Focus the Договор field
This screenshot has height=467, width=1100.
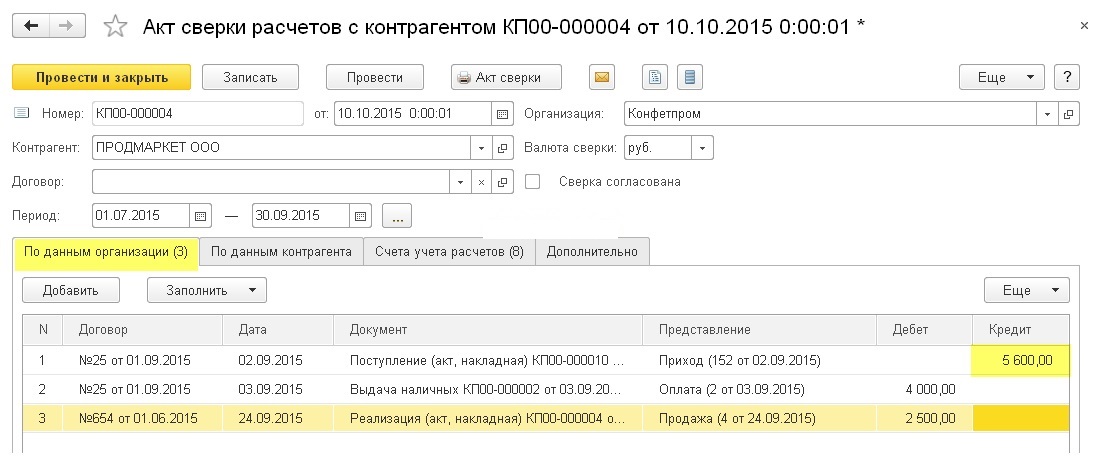click(x=271, y=182)
